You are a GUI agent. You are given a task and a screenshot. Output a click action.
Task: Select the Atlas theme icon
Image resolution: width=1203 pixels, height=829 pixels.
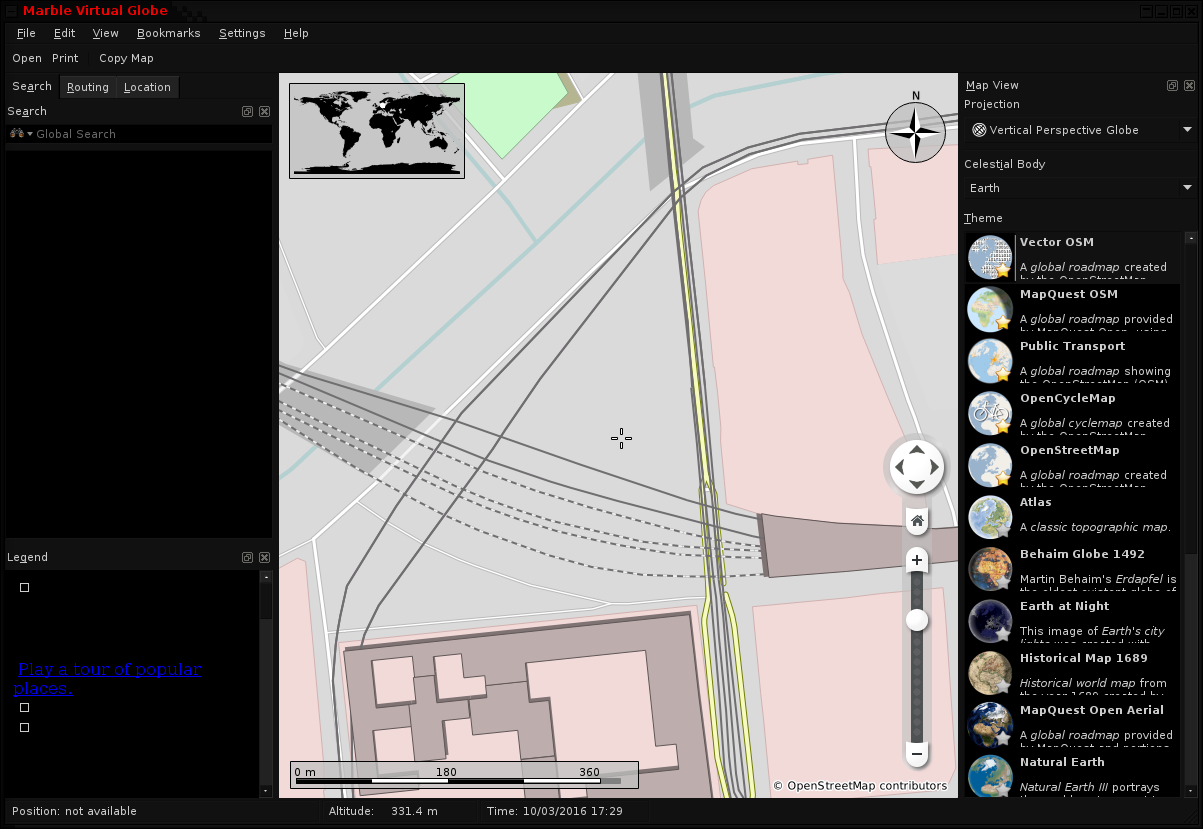(990, 517)
